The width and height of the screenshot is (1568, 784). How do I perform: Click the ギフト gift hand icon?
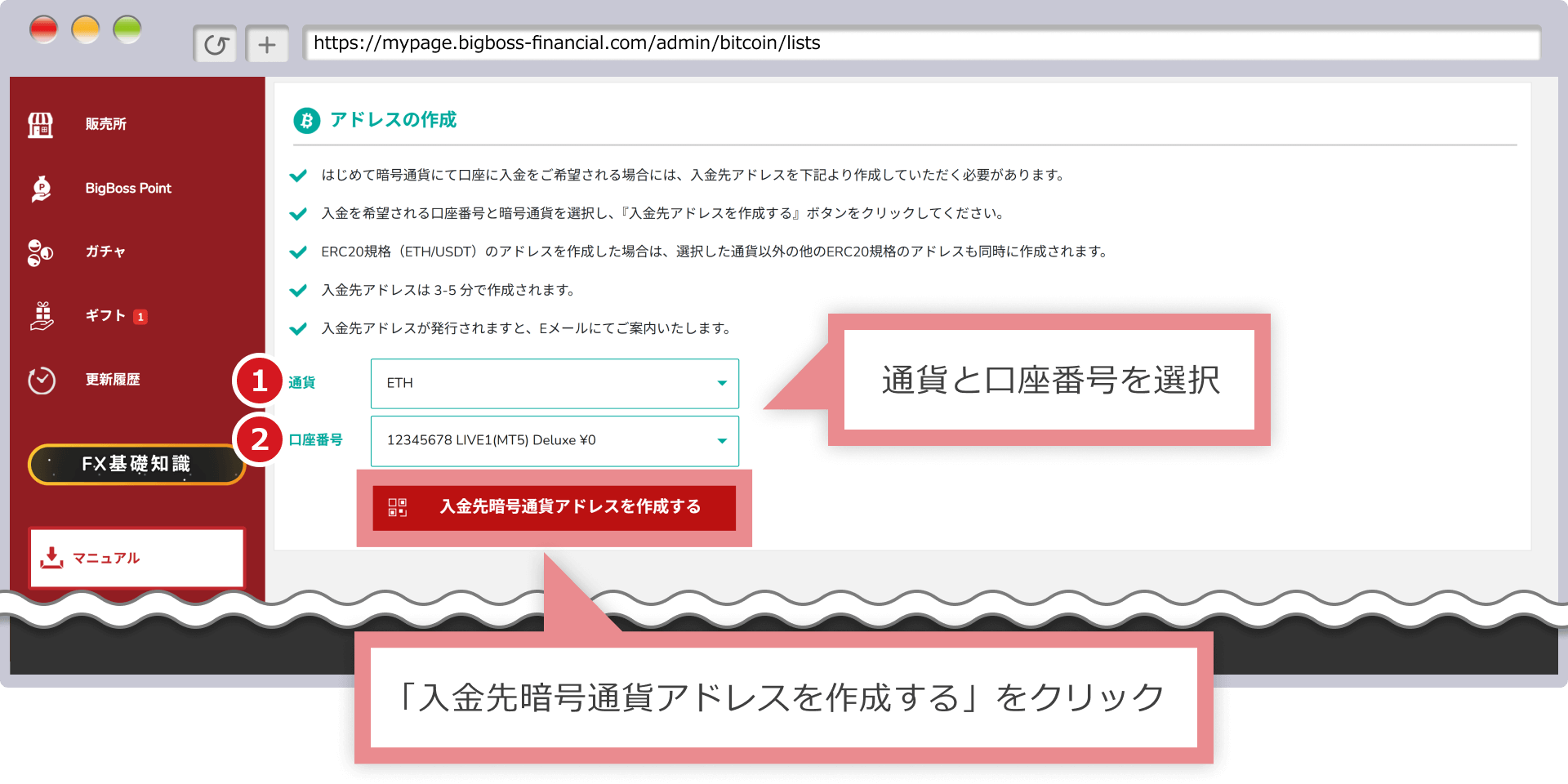point(41,316)
